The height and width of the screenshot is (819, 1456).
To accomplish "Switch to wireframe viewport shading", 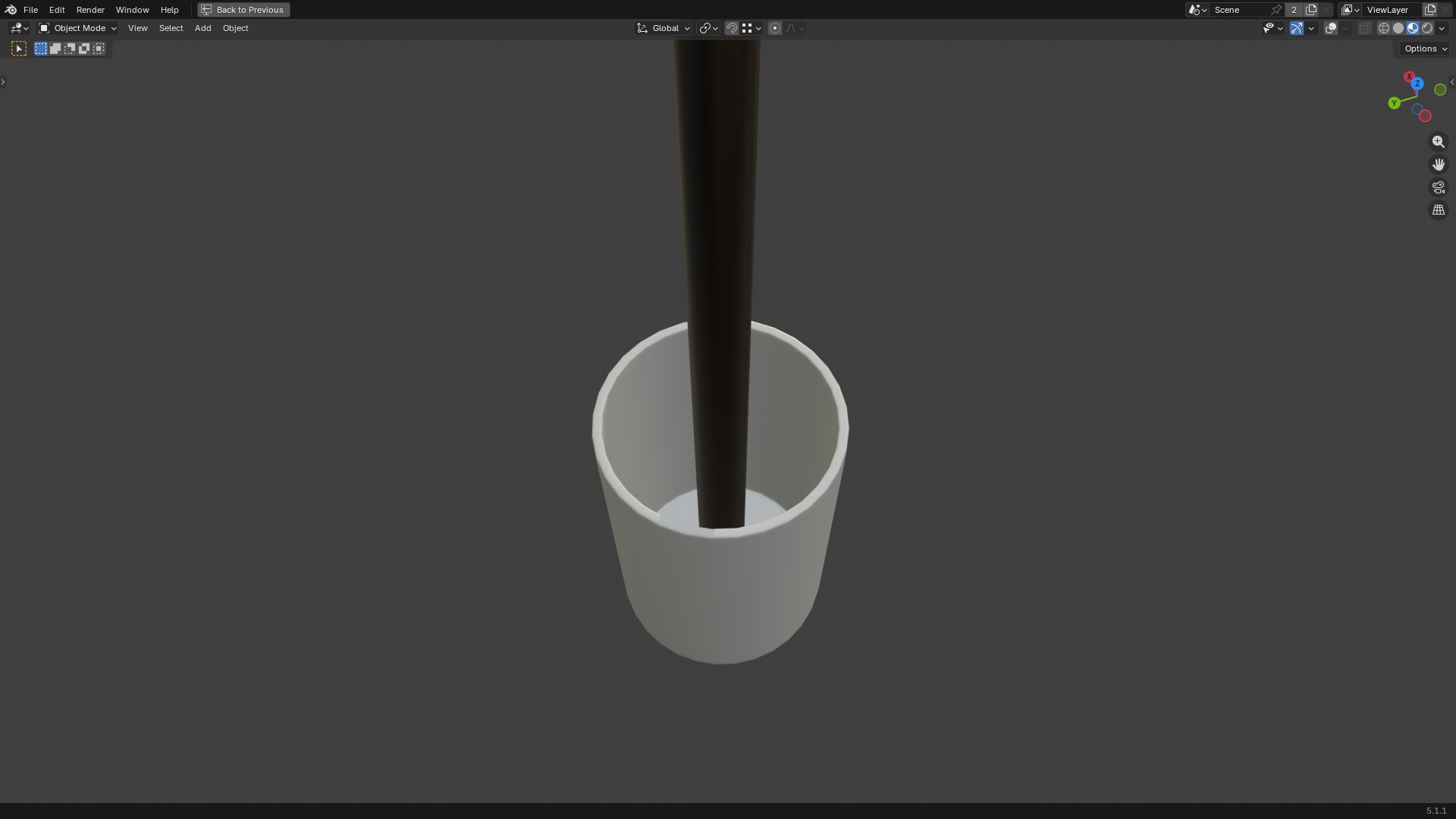I will [1383, 28].
